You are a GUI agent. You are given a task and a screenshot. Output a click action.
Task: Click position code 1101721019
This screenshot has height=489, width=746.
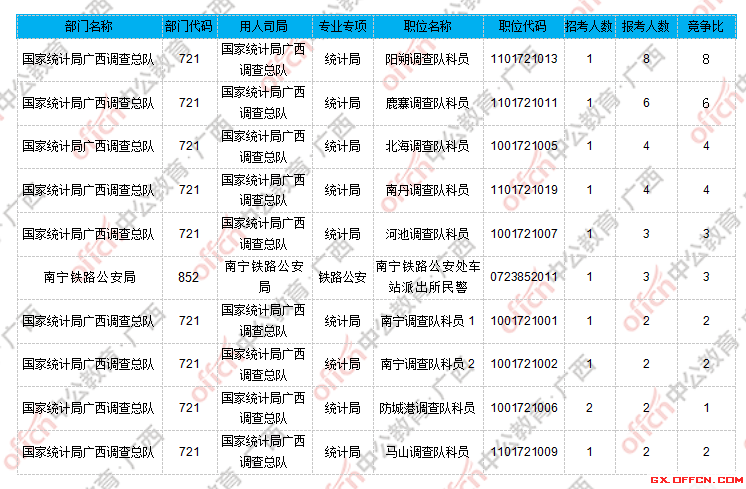tap(524, 190)
